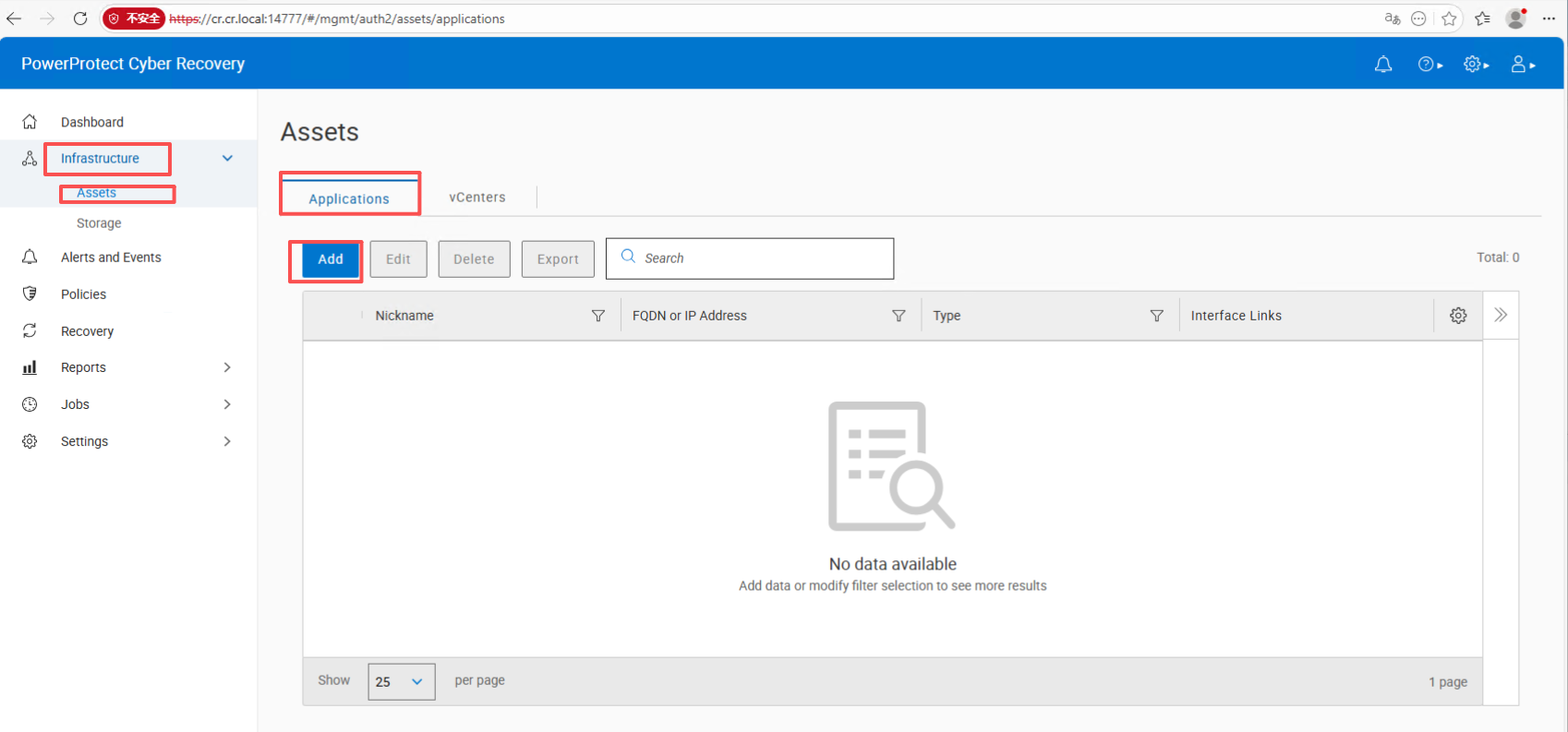Click the Infrastructure network icon

[x=30, y=158]
